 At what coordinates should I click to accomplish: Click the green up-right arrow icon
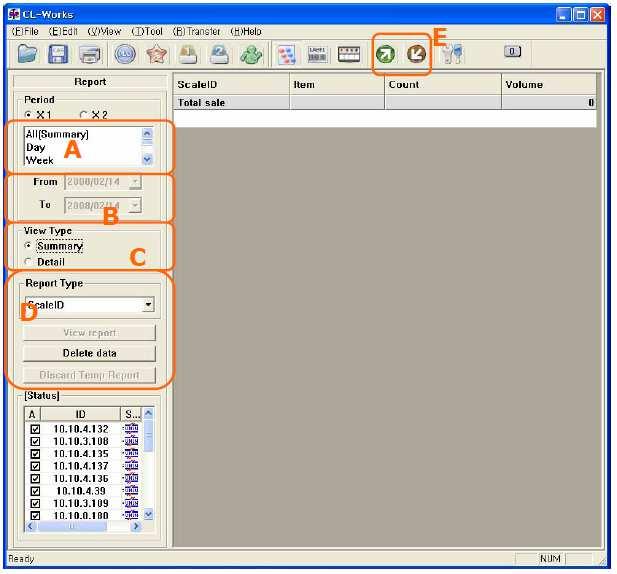[x=385, y=54]
